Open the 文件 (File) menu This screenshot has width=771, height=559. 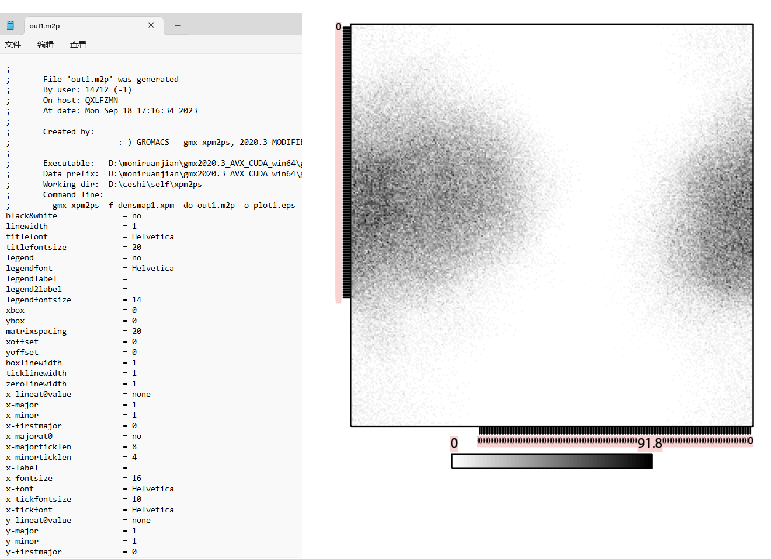13,44
